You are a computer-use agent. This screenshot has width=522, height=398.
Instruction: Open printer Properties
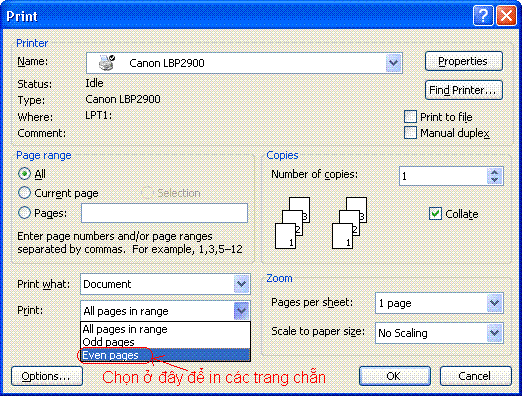[x=464, y=61]
